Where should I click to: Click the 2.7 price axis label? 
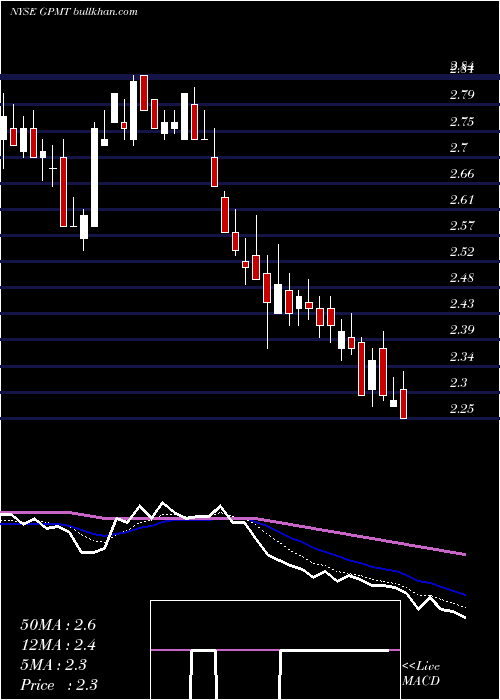point(458,147)
